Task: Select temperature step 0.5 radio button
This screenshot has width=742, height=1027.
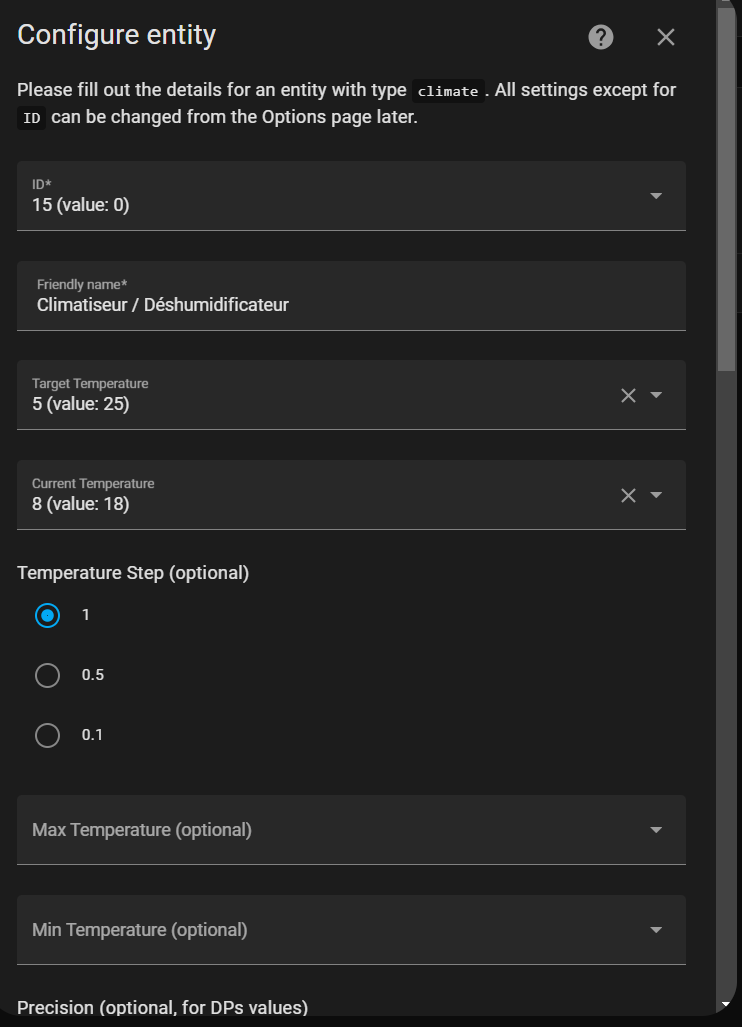Action: pos(47,675)
